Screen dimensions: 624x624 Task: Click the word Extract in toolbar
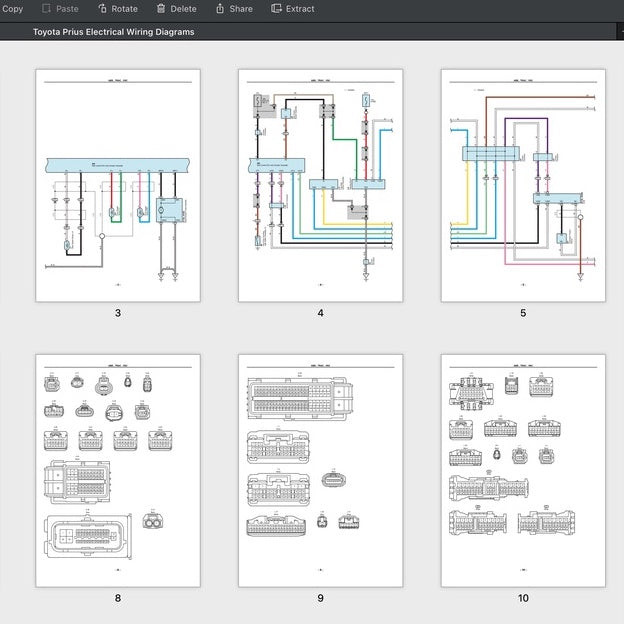300,9
